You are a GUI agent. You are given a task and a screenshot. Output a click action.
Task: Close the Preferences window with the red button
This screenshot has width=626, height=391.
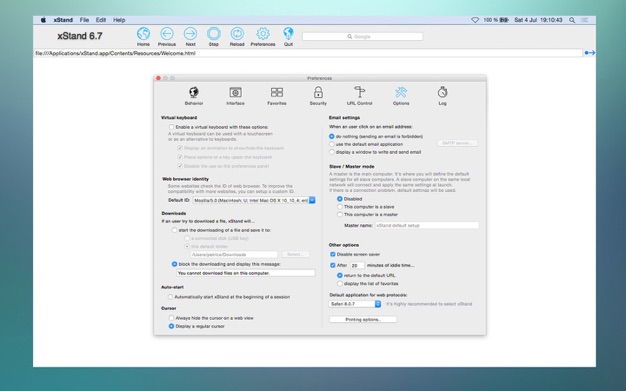pyautogui.click(x=158, y=78)
